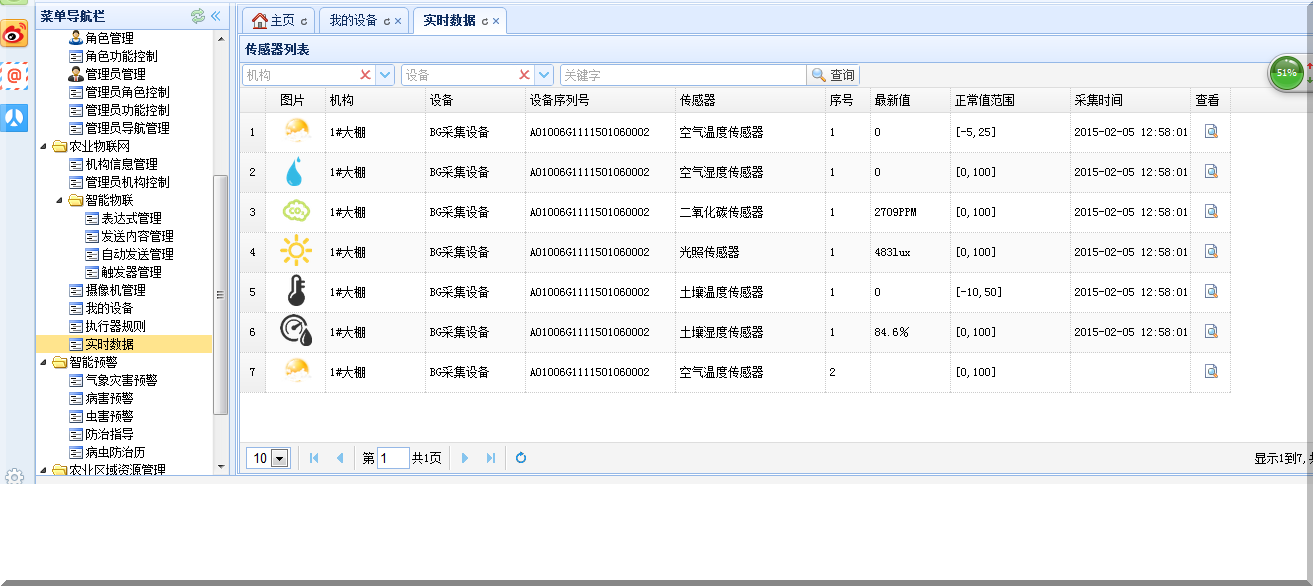Collapse the 智能物联 tree node

59,200
